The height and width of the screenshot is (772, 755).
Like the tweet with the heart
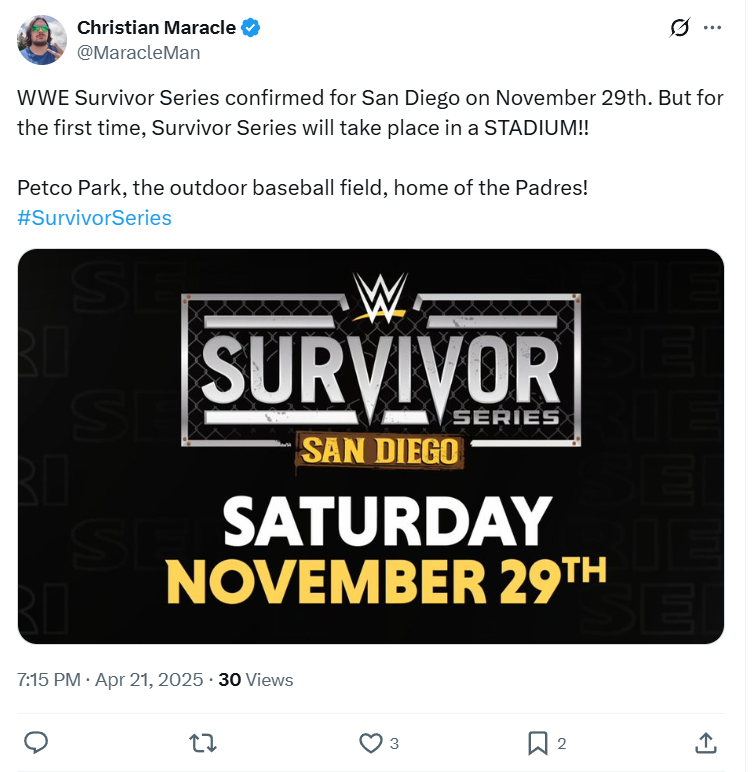[x=370, y=742]
